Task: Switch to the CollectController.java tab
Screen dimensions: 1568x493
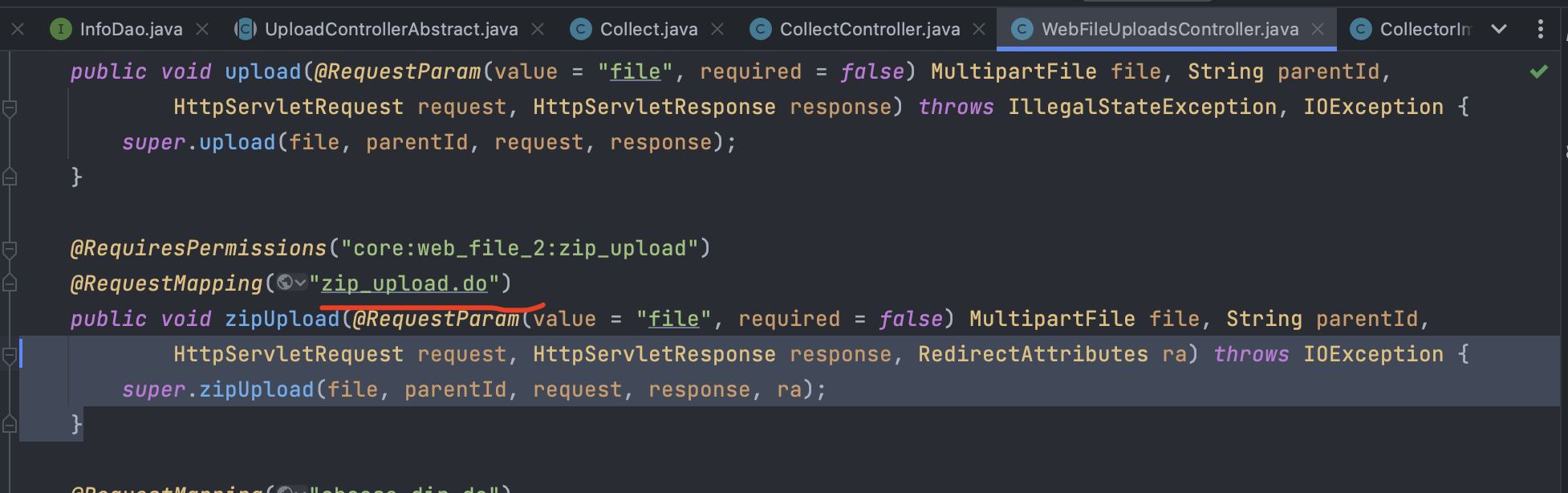Action: click(869, 30)
